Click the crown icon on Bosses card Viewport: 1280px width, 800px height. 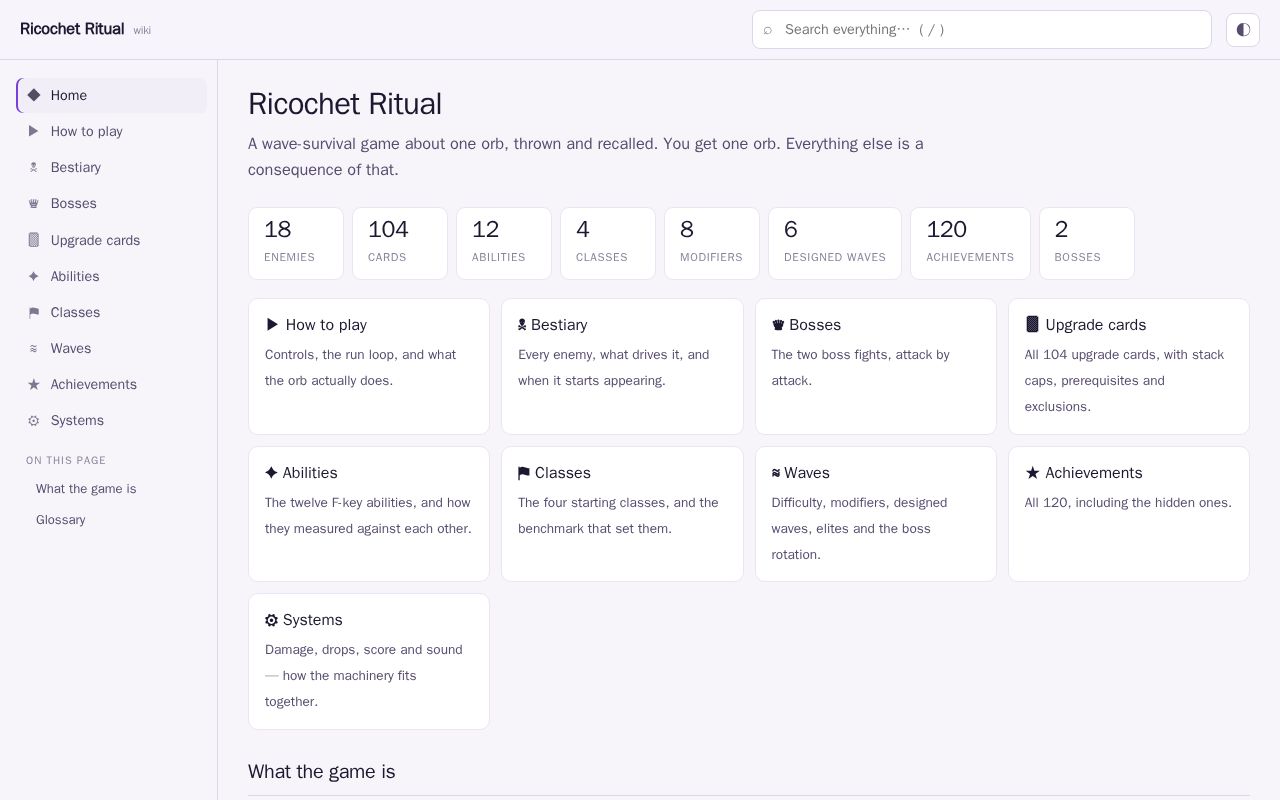click(778, 325)
